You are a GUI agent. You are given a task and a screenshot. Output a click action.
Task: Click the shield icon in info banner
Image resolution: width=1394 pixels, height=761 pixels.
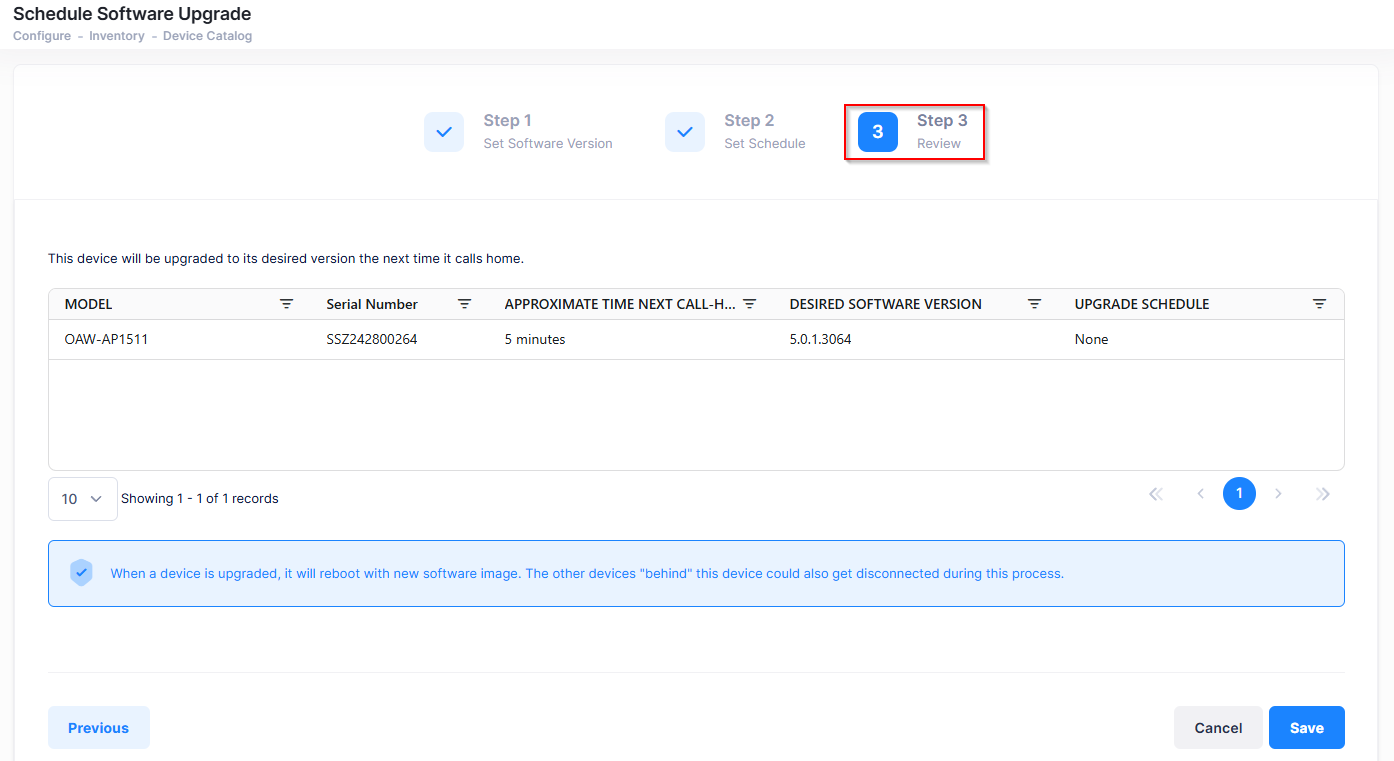click(81, 573)
